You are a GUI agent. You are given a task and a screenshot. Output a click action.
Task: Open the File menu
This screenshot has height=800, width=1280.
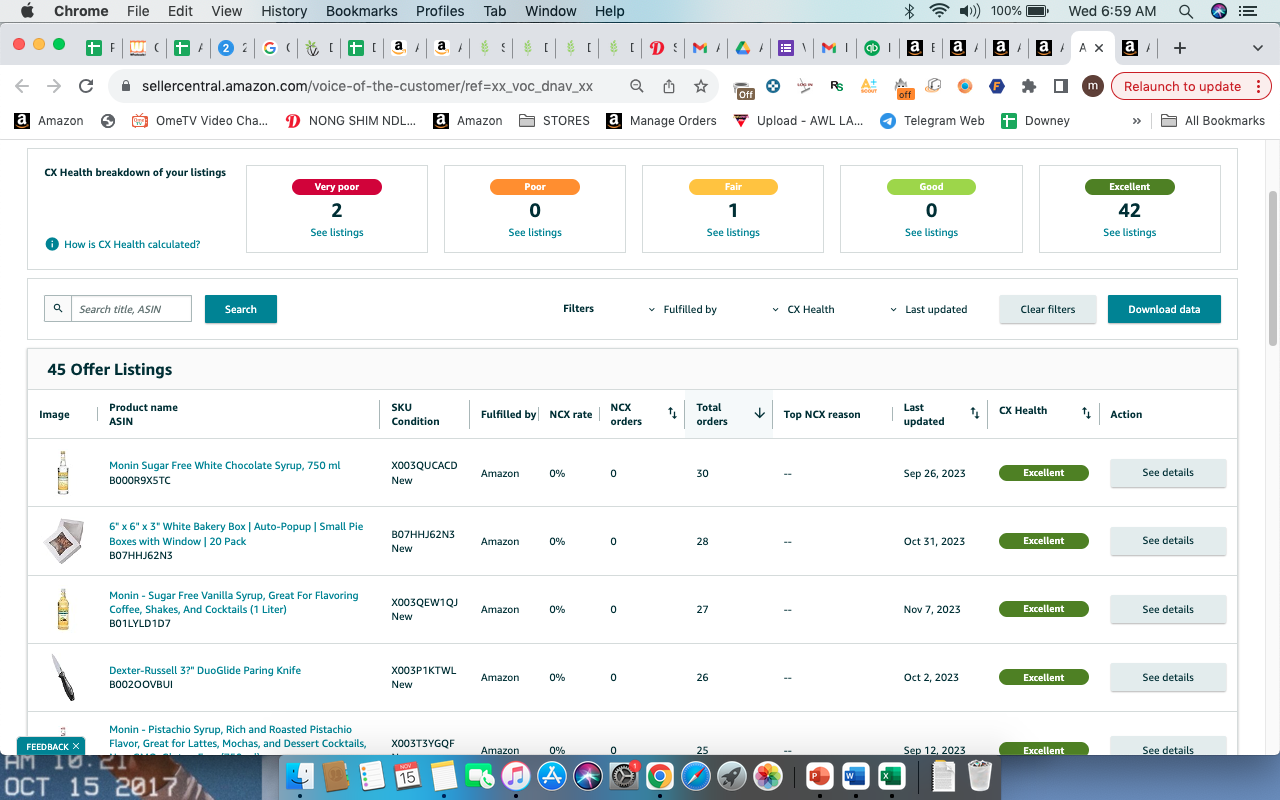point(138,11)
